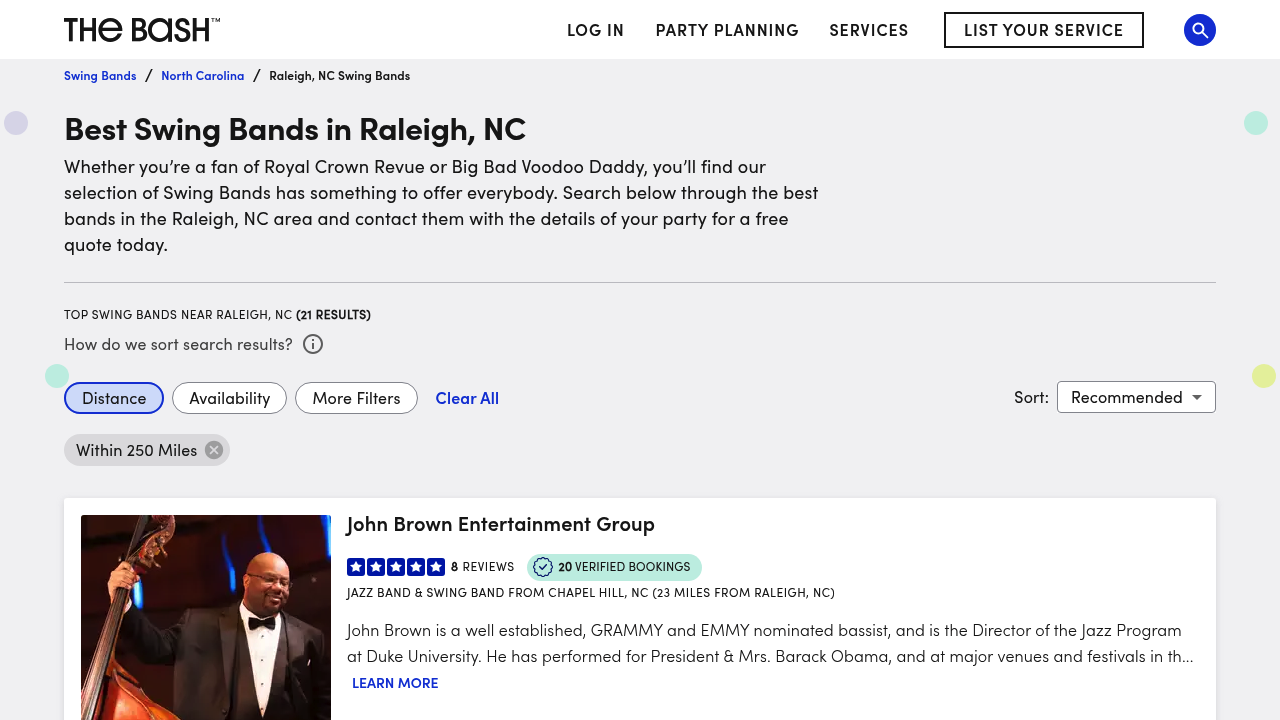1280x720 pixels.
Task: Click the blue search magnifier icon
Action: [x=1200, y=30]
